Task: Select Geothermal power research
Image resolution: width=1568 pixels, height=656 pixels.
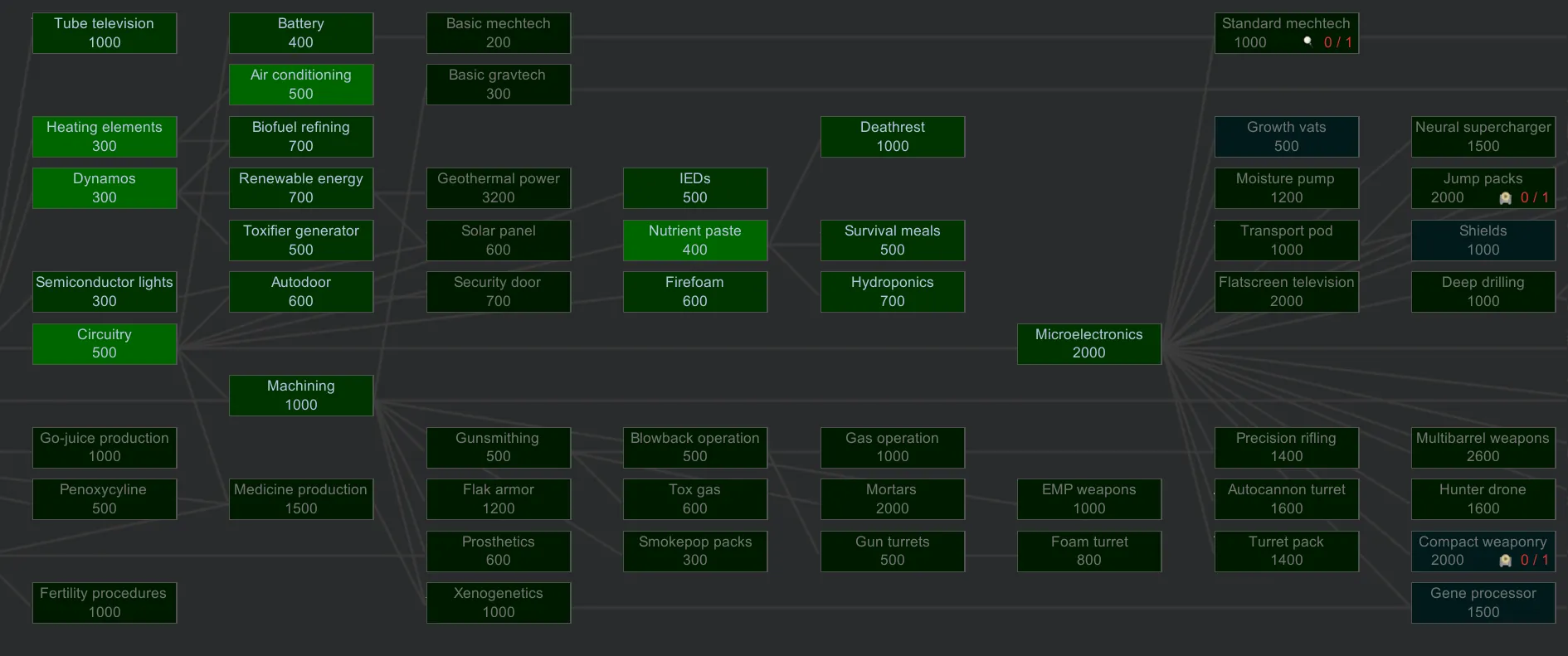Action: click(x=499, y=188)
